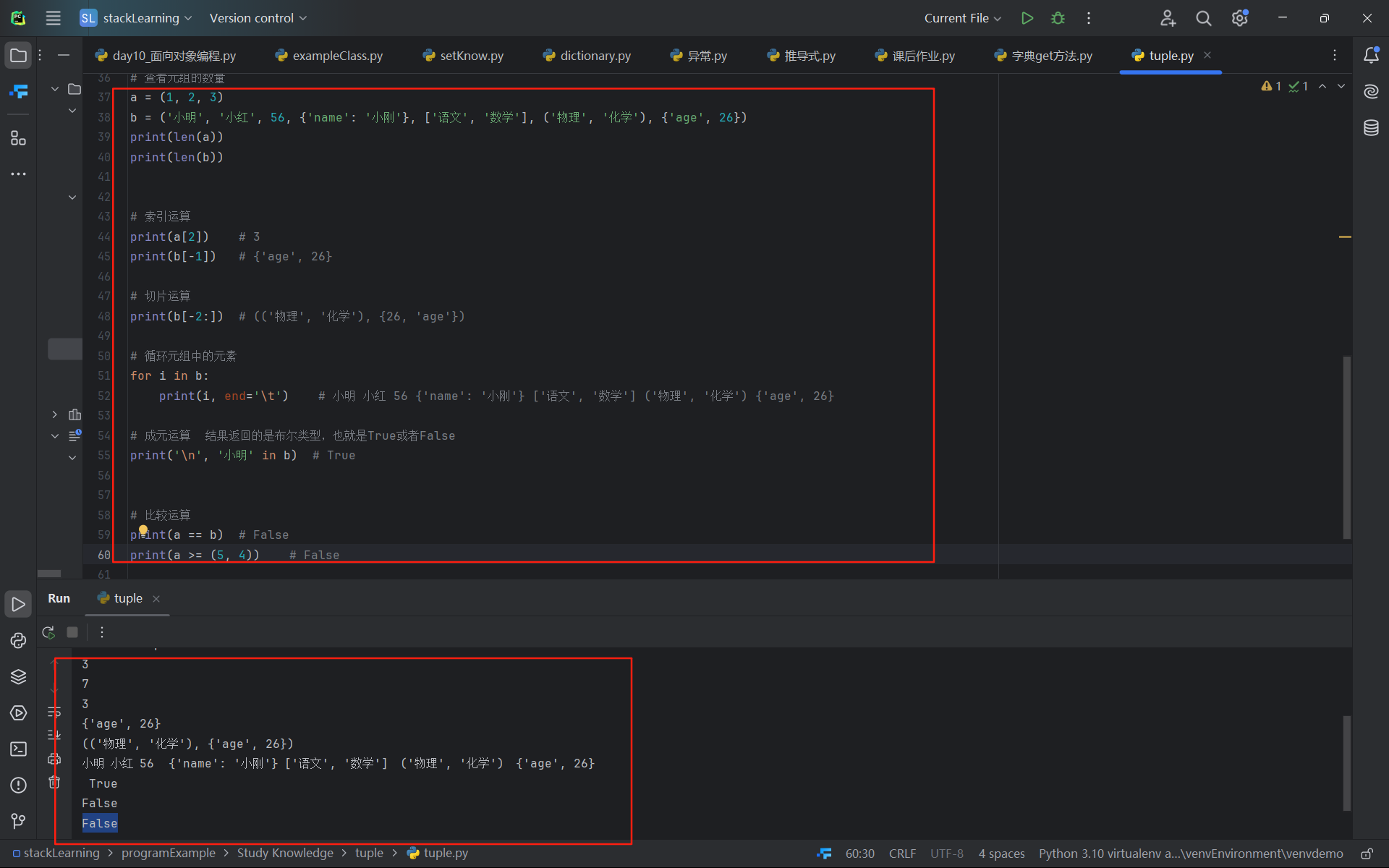Click the Debug bug icon
Viewport: 1389px width, 868px height.
point(1058,18)
